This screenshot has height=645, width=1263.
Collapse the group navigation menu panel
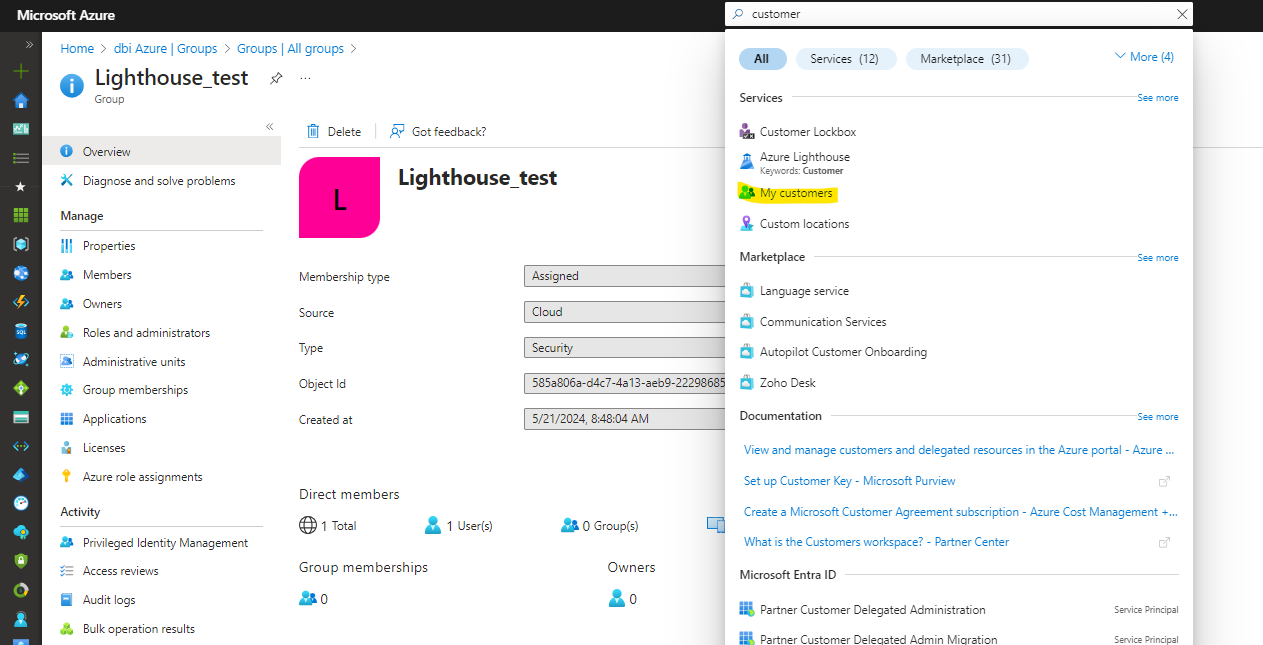point(269,126)
